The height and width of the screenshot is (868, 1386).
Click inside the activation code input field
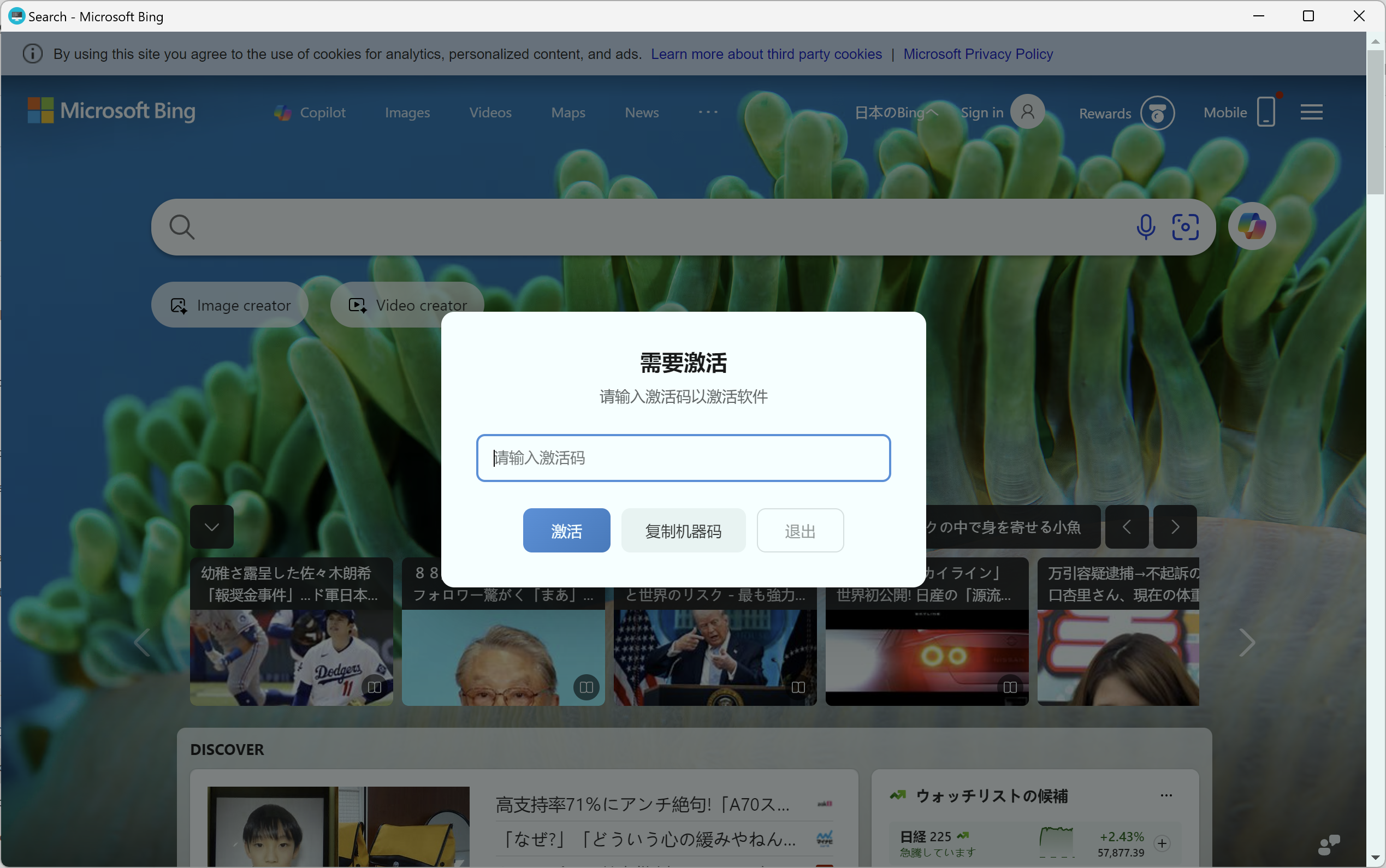[x=683, y=457]
